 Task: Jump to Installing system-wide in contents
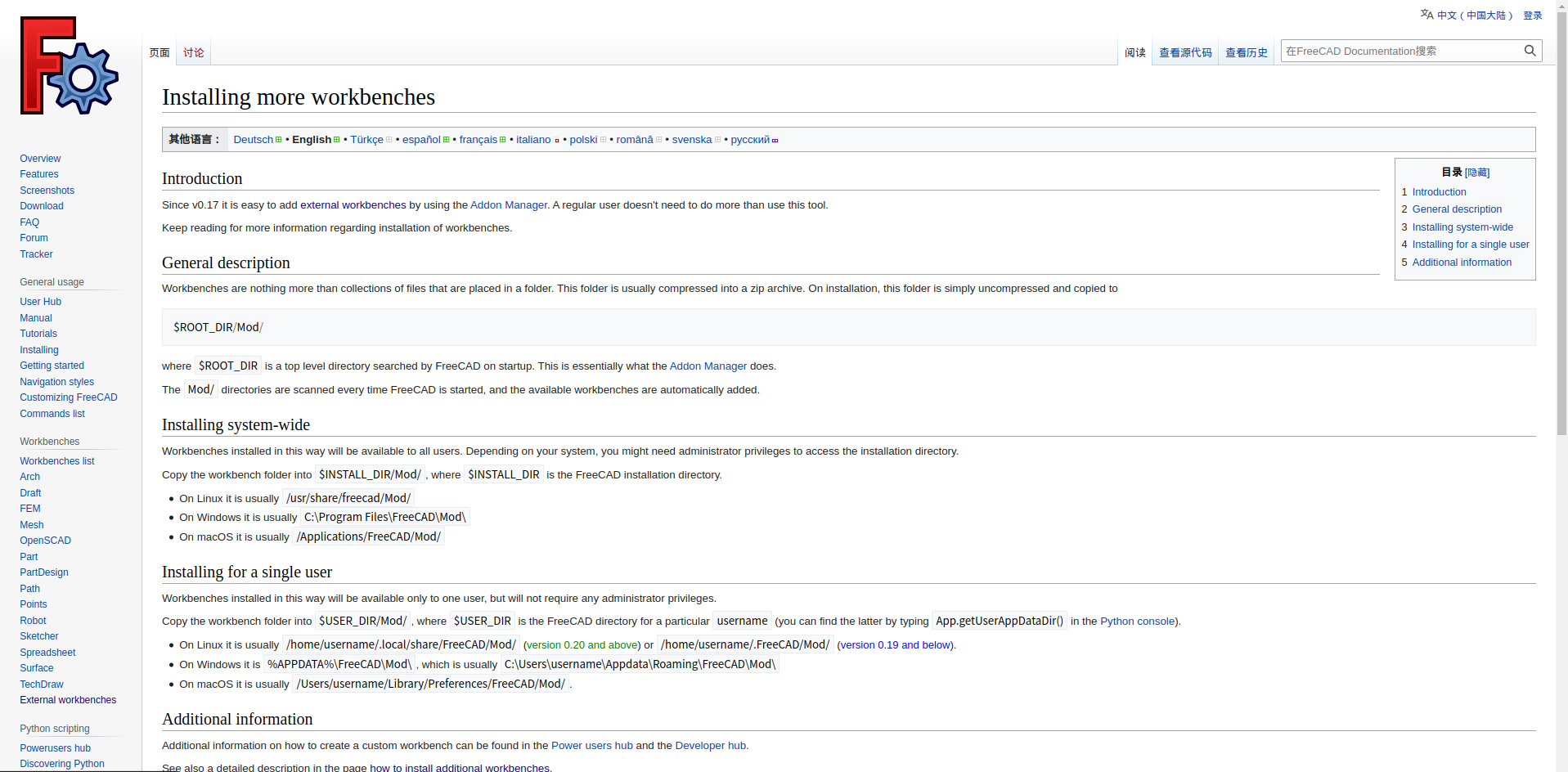1462,227
